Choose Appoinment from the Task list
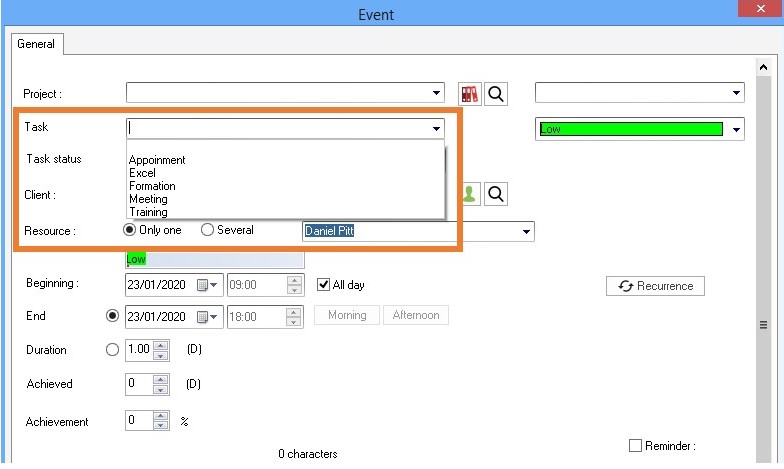The width and height of the screenshot is (784, 469). 157,160
